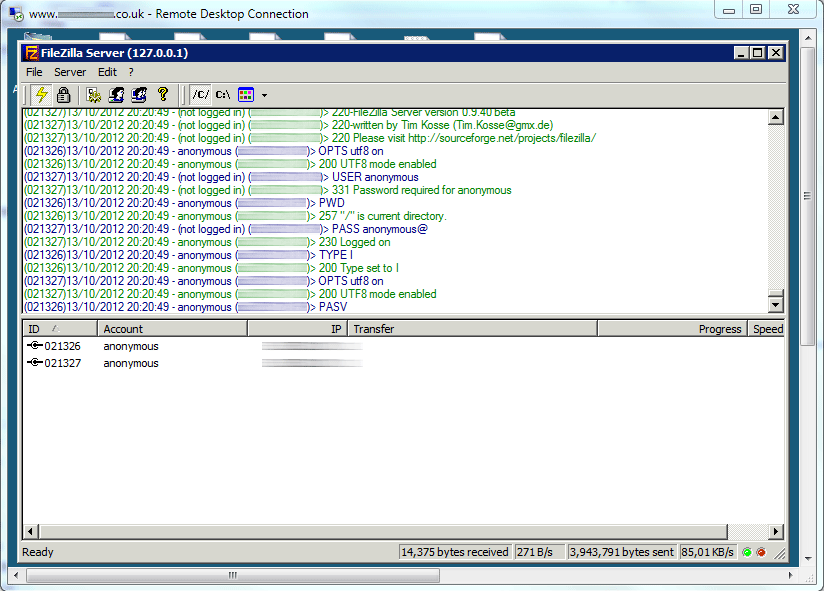Open the Groups editor icon
The height and width of the screenshot is (591, 824).
pyautogui.click(x=139, y=95)
